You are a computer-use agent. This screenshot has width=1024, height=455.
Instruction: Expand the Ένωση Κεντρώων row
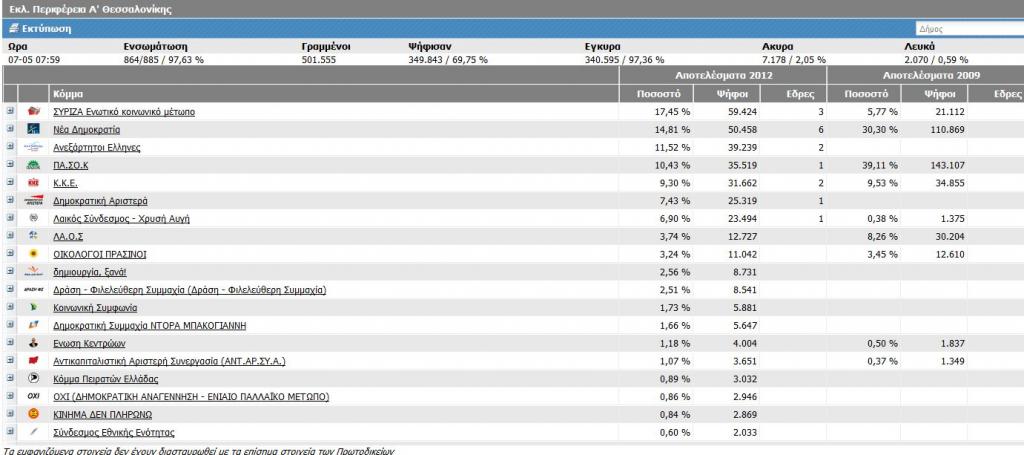[10, 342]
